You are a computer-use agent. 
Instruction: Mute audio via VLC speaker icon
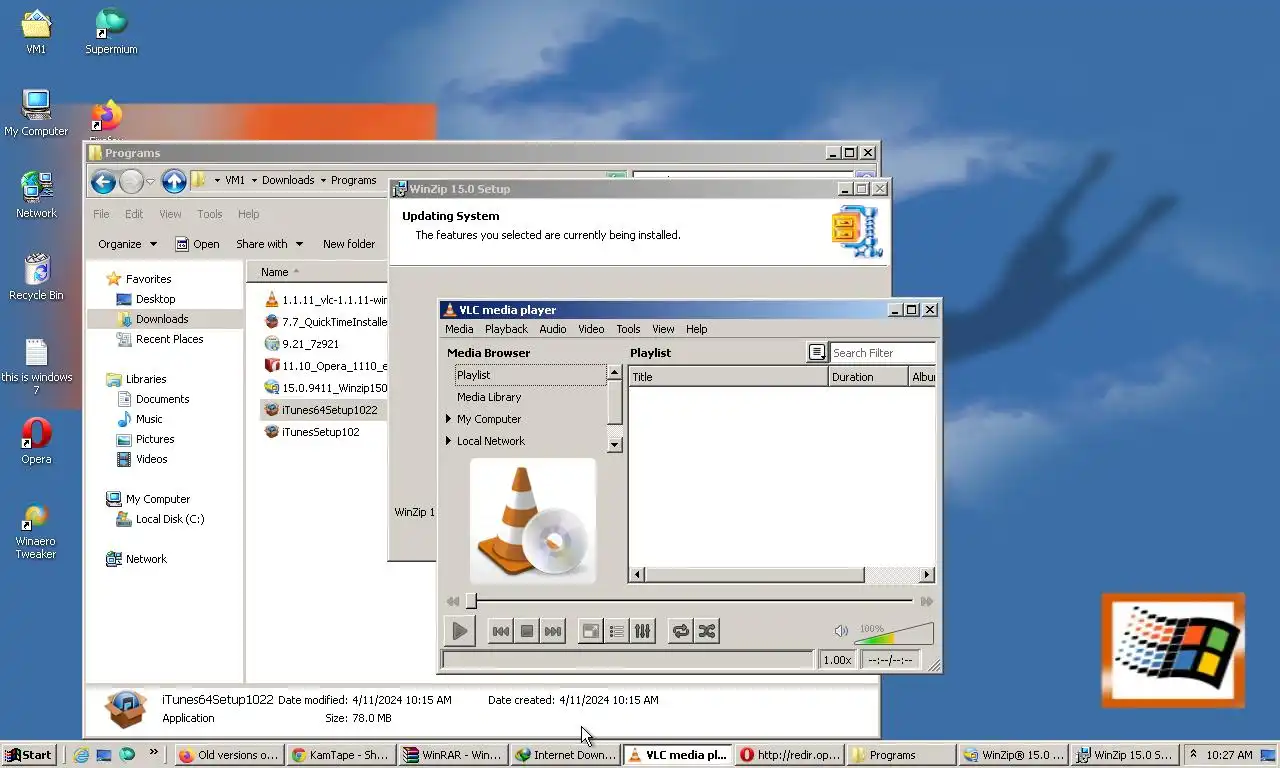point(841,631)
